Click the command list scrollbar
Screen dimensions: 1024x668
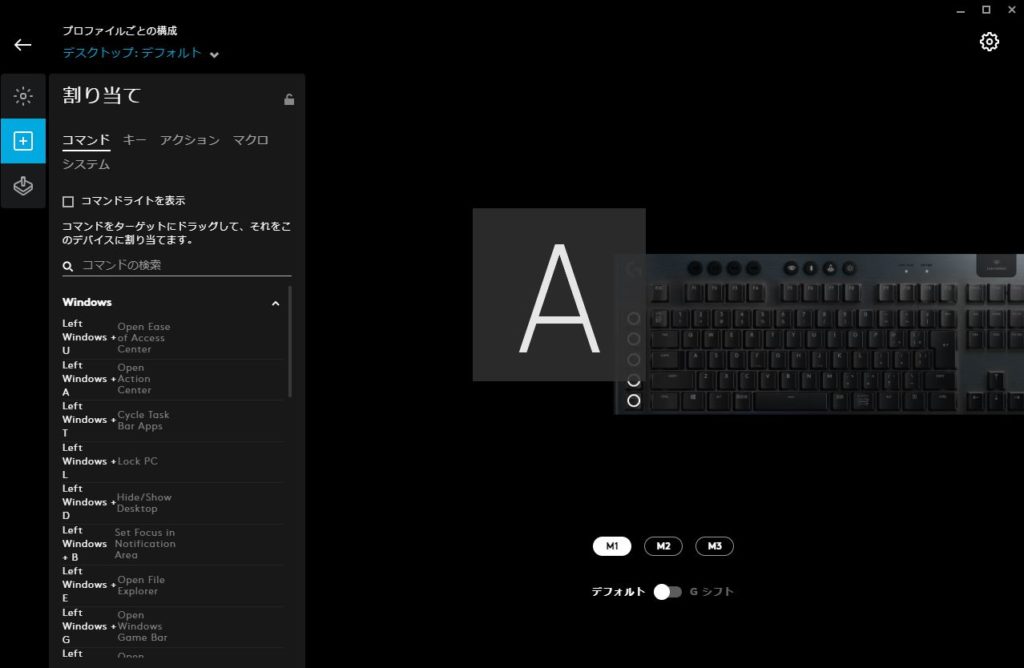tap(290, 342)
